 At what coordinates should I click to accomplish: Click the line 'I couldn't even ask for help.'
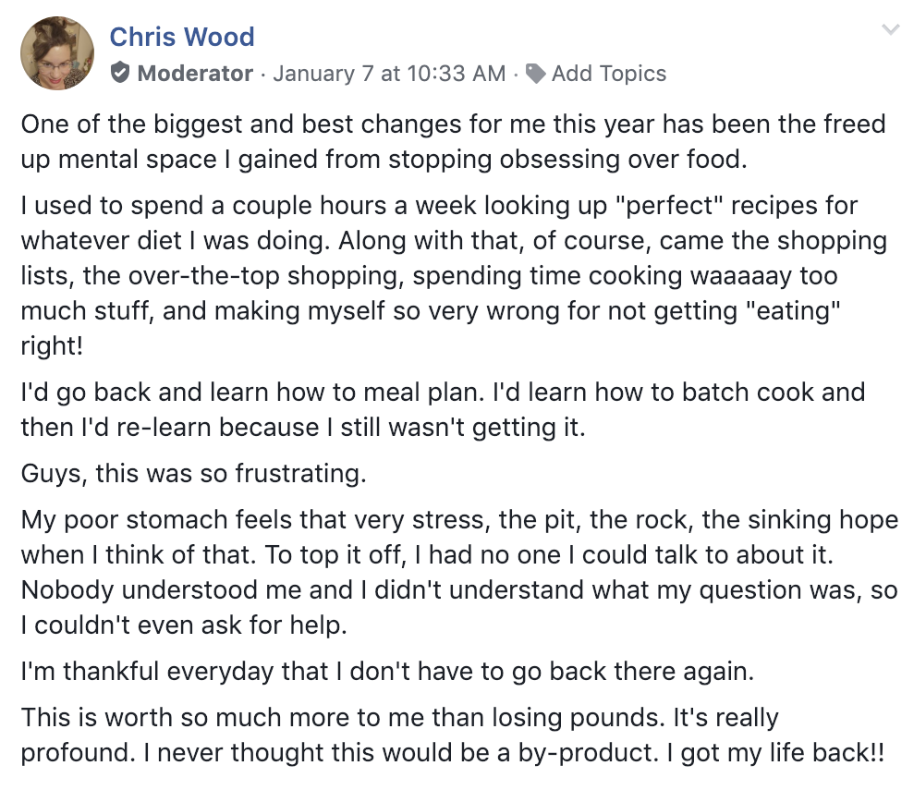(184, 625)
